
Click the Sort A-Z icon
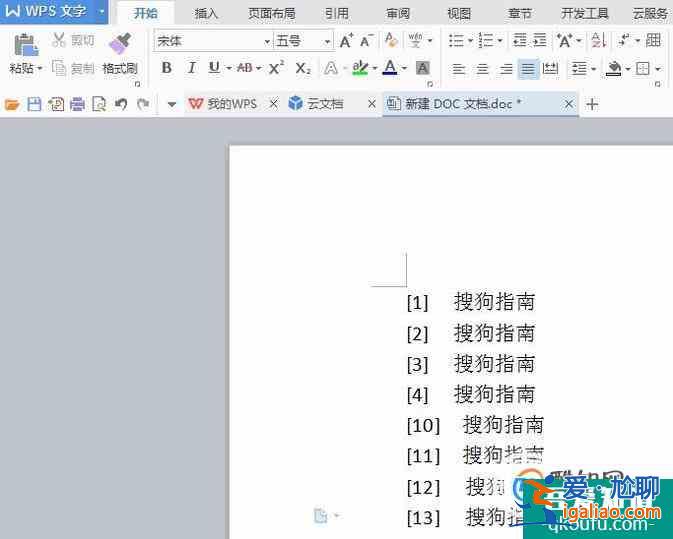click(599, 40)
